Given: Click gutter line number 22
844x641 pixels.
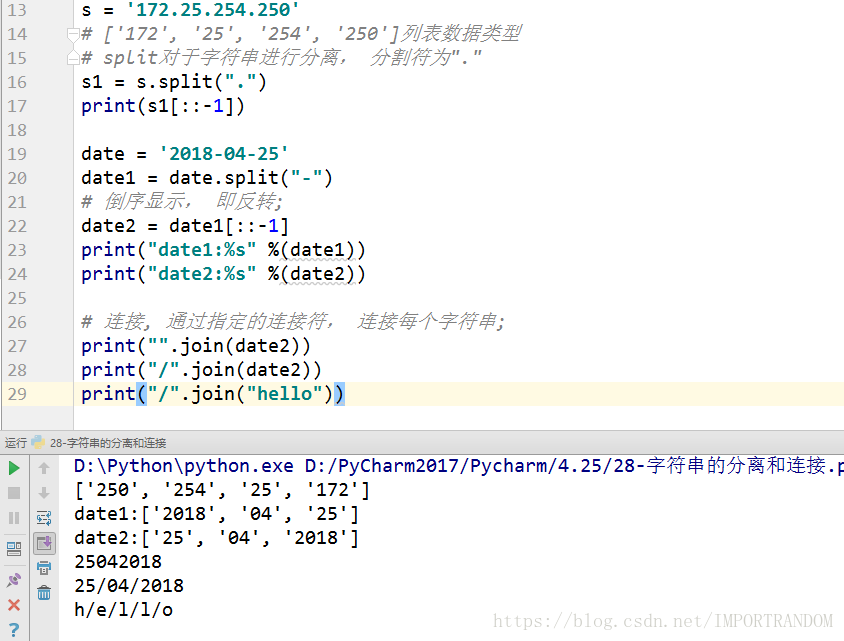Looking at the screenshot, I should 17,226.
